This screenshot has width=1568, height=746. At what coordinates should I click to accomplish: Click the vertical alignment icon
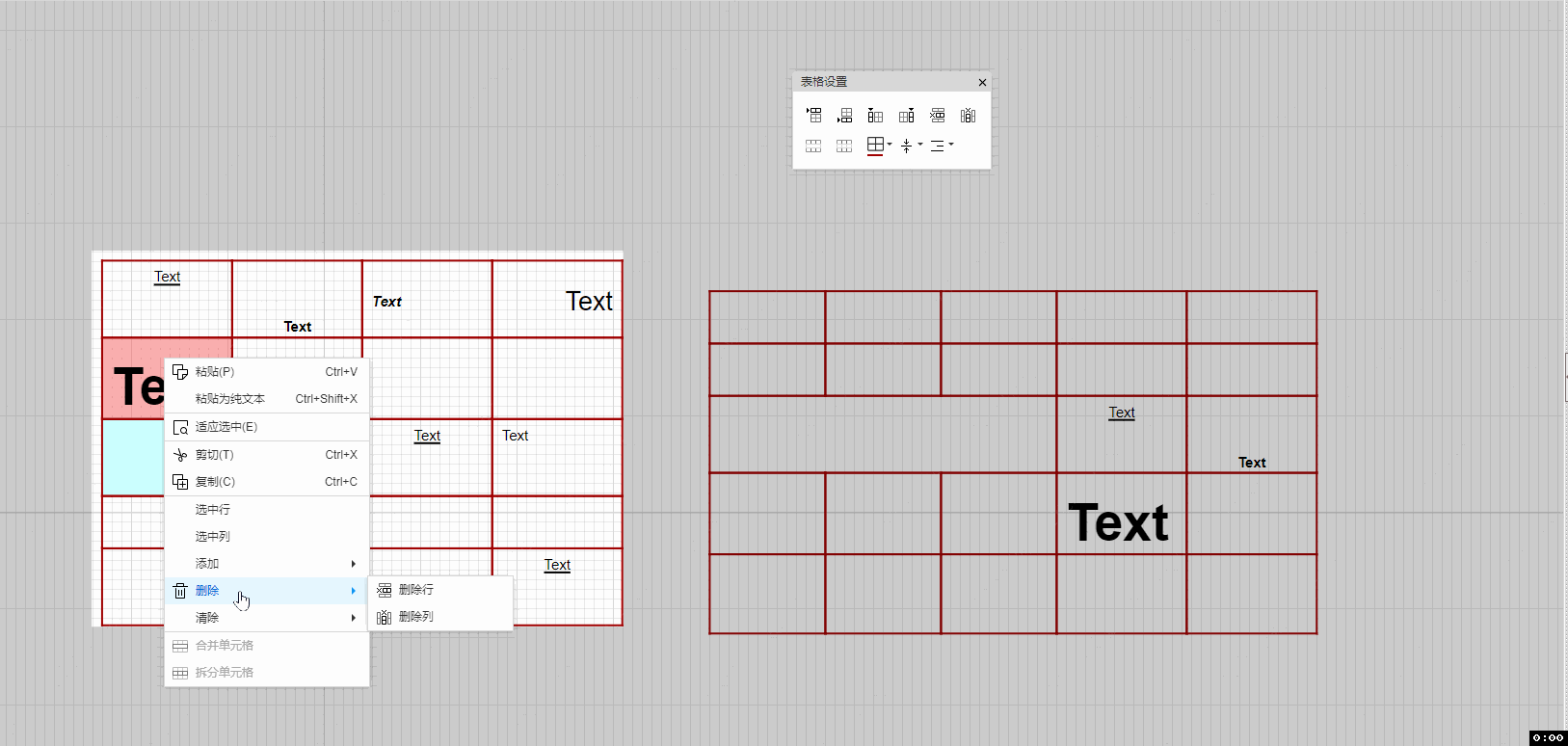click(906, 146)
